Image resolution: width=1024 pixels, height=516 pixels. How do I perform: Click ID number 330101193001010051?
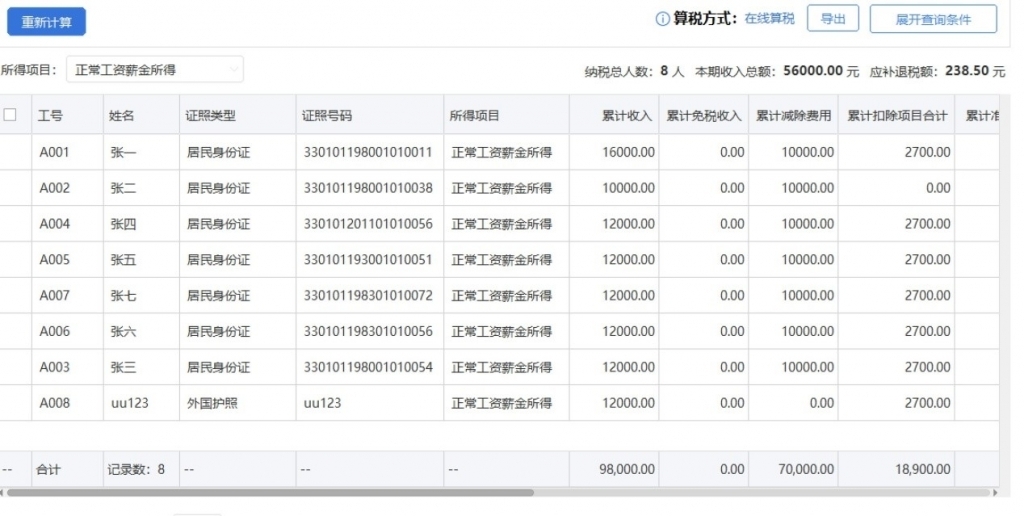pos(368,260)
